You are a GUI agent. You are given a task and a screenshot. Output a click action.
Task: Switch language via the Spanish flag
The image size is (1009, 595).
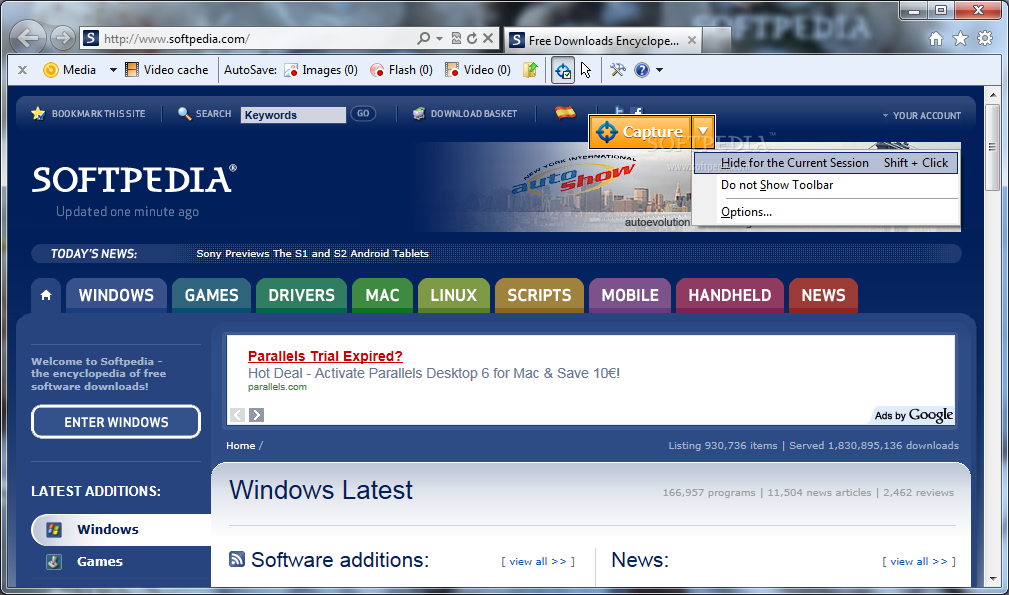565,113
